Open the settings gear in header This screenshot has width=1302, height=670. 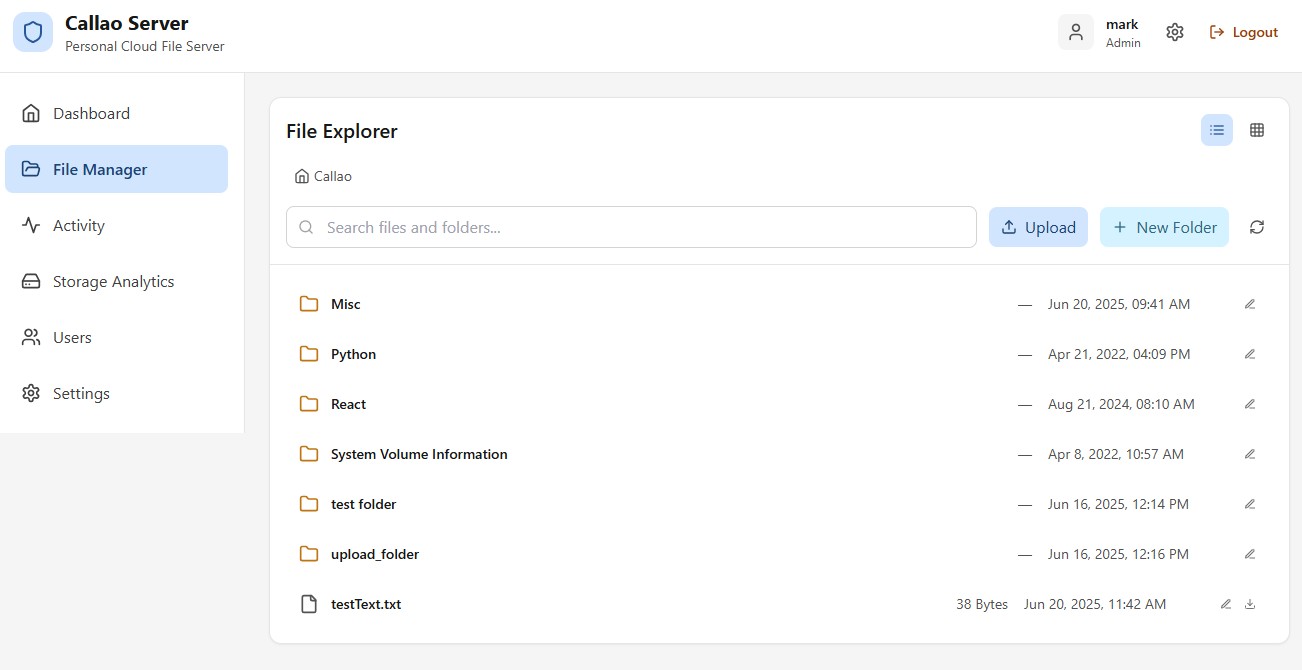1175,32
